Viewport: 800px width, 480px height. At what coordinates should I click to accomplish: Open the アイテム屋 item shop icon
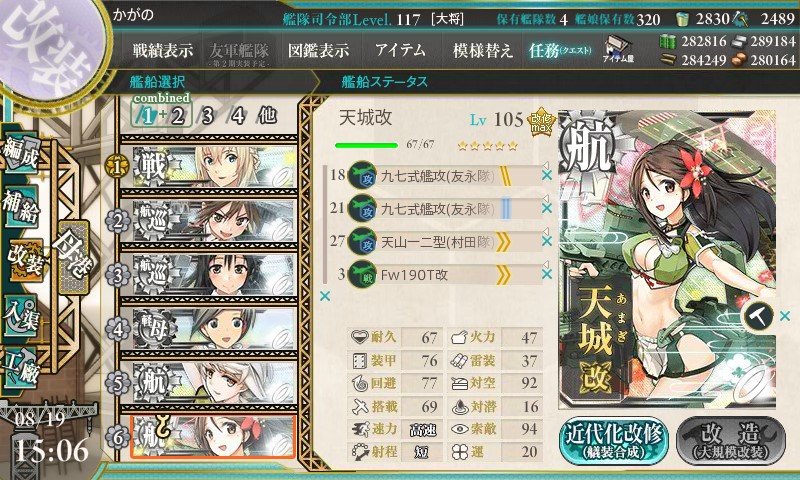(617, 49)
